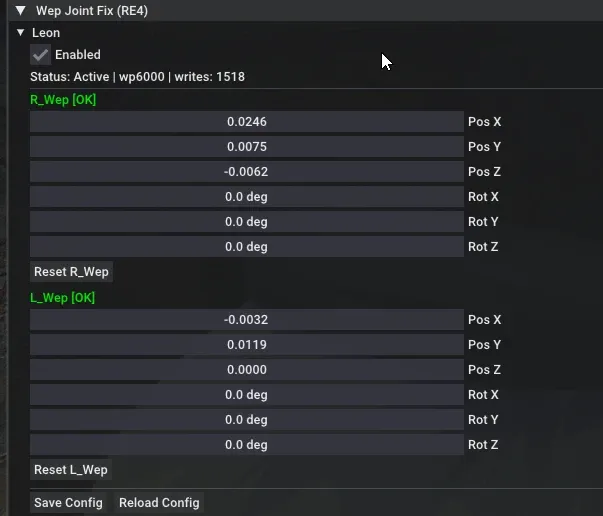603x516 pixels.
Task: Click the R_Wep Pos Y value 0.0075
Action: click(247, 146)
